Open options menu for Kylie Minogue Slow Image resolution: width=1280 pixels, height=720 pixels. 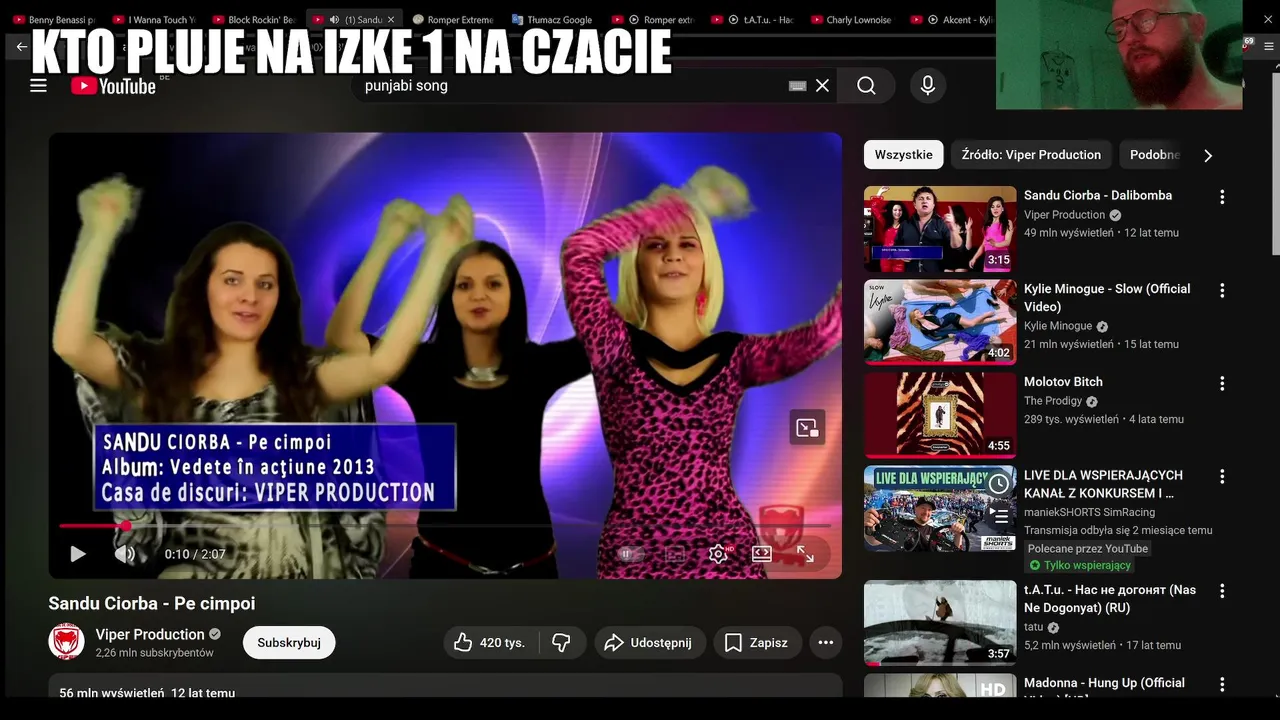1221,290
